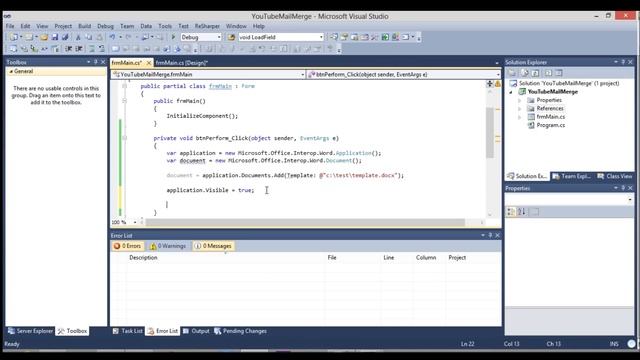Toggle auto-hide pin on Solution Explorer
Viewport: 640px width, 360px height.
(x=623, y=62)
